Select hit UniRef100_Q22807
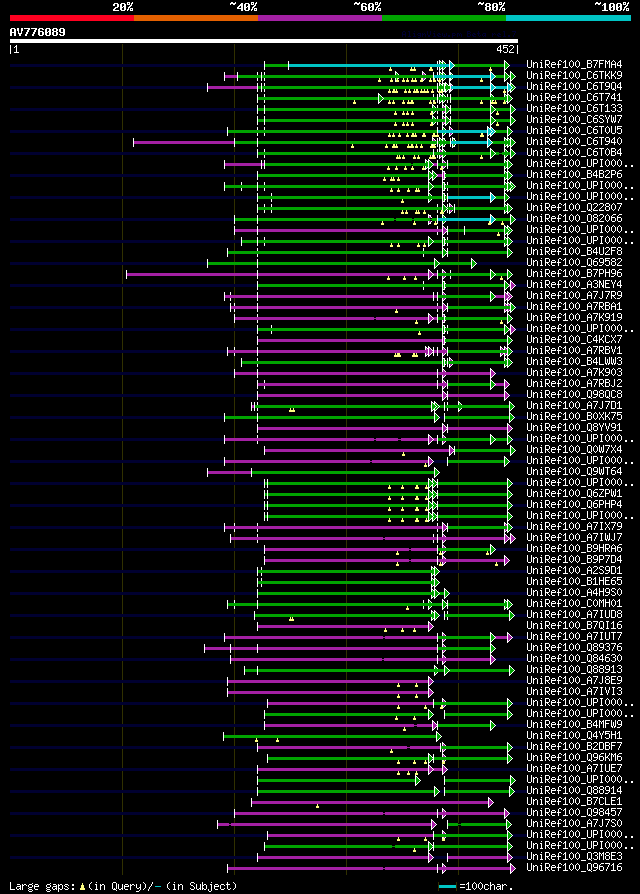The height and width of the screenshot is (894, 640). coord(574,208)
